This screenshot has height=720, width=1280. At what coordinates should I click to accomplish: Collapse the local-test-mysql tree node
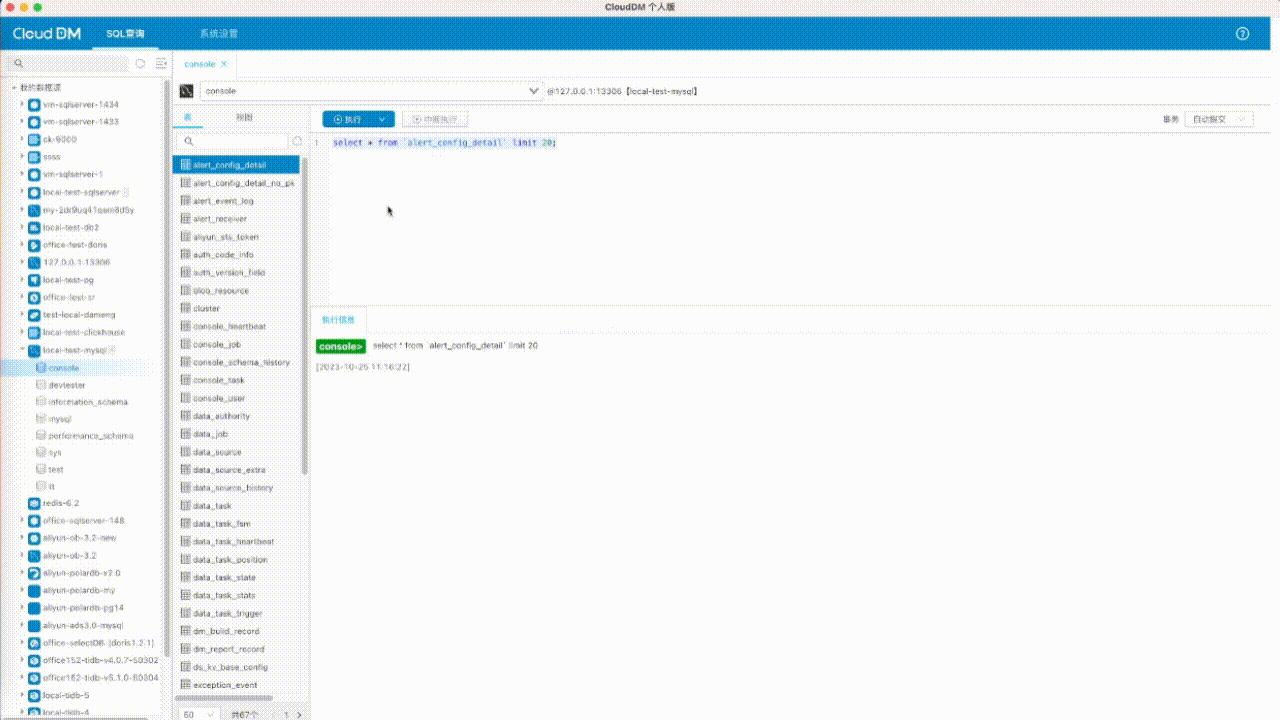coord(22,350)
